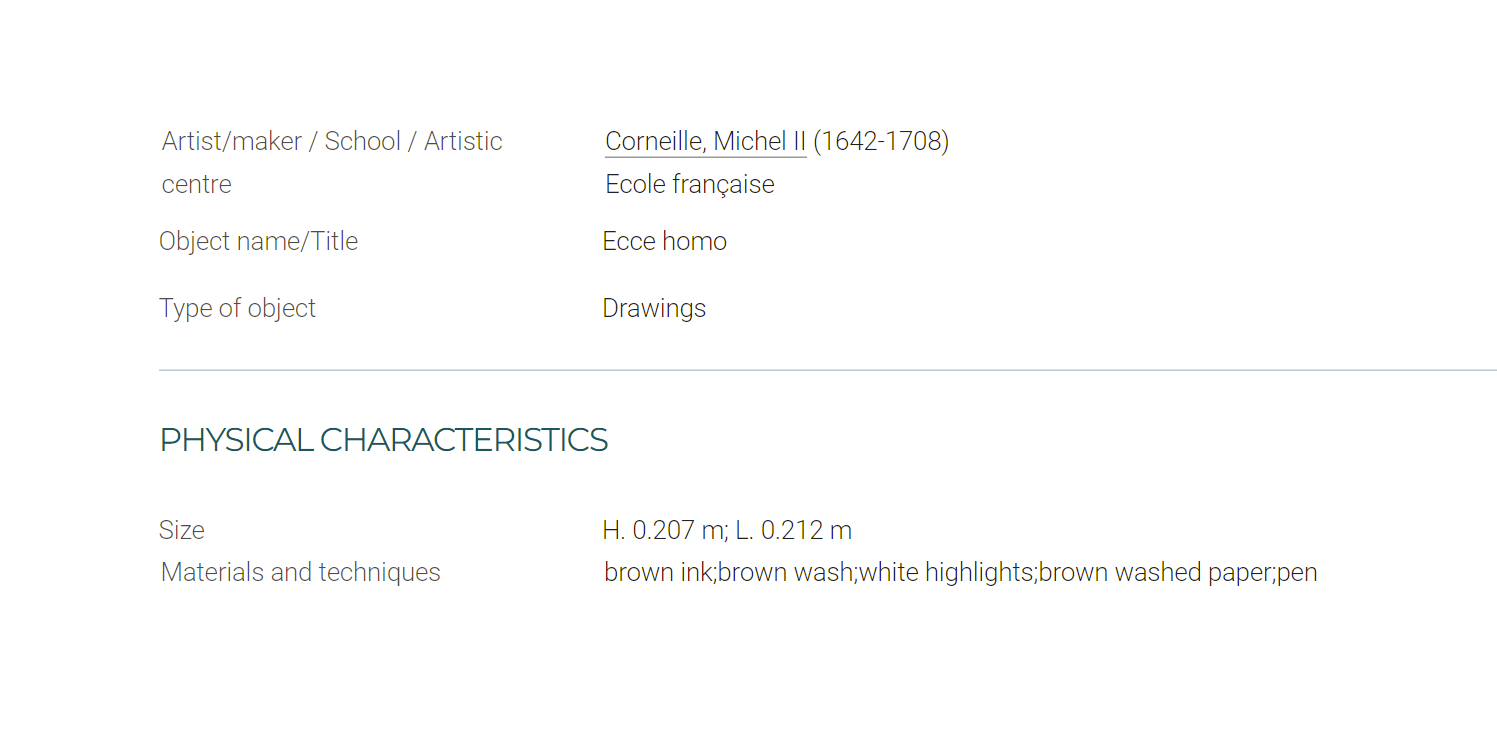
Task: Select the Type of object label
Action: pos(237,309)
